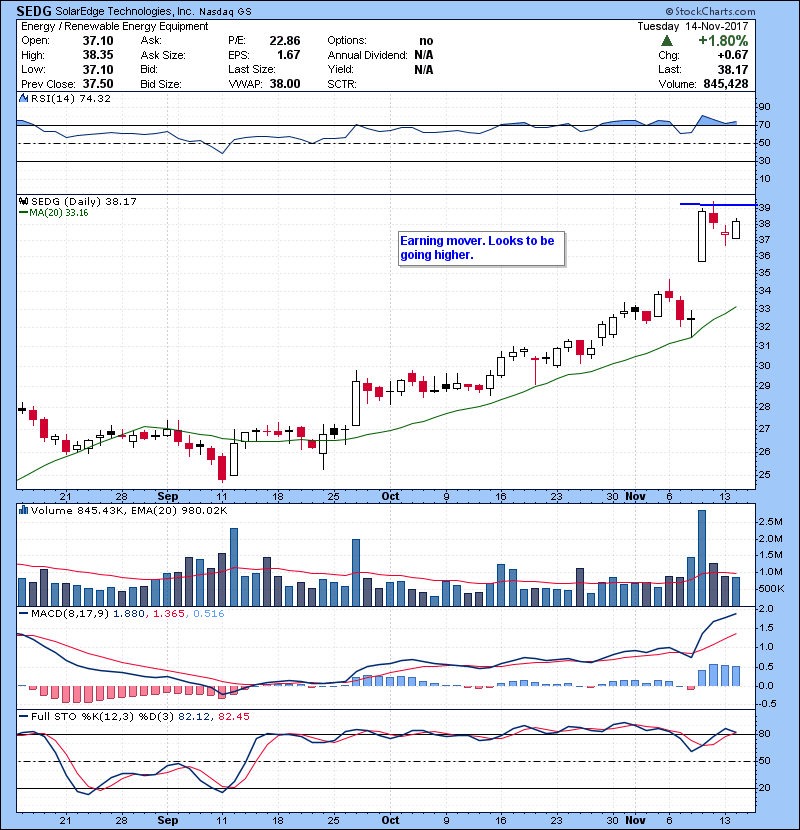
Task: Click the Ask Size label
Action: 163,55
